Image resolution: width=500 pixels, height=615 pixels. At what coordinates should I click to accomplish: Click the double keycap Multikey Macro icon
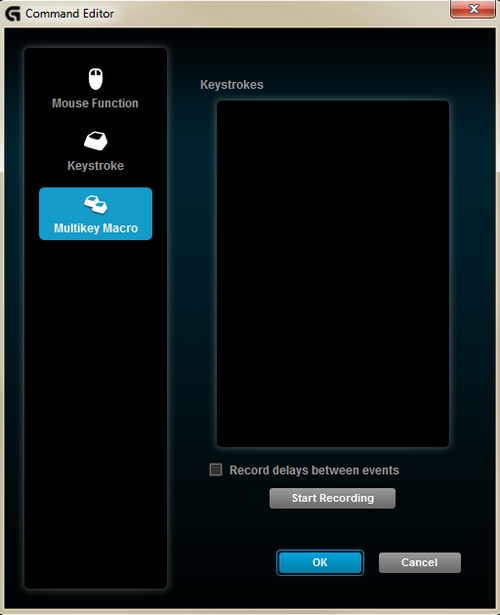coord(95,204)
